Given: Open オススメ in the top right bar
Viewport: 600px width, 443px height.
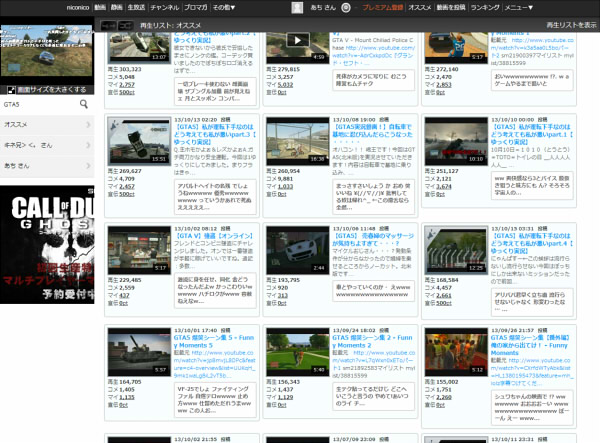Looking at the screenshot, I should (x=420, y=7).
